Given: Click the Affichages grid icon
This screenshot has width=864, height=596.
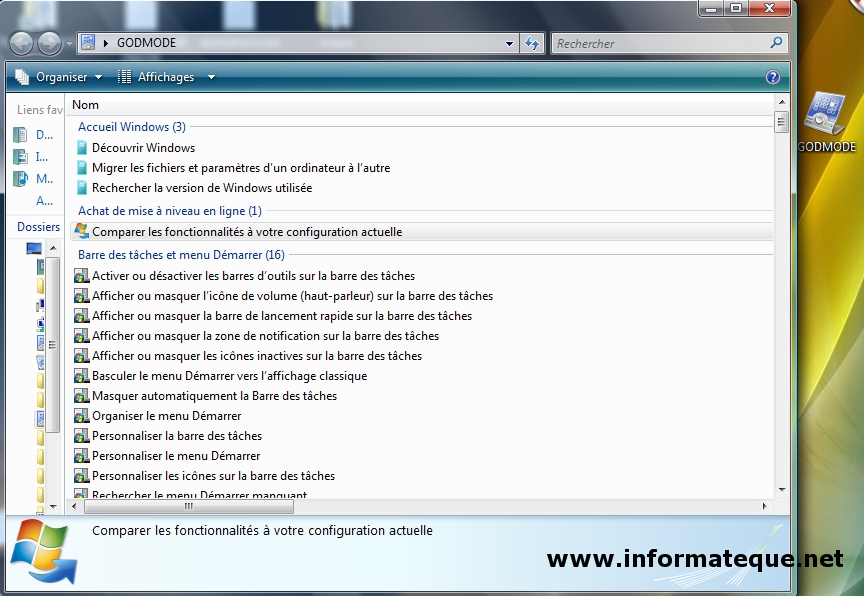Looking at the screenshot, I should (125, 77).
